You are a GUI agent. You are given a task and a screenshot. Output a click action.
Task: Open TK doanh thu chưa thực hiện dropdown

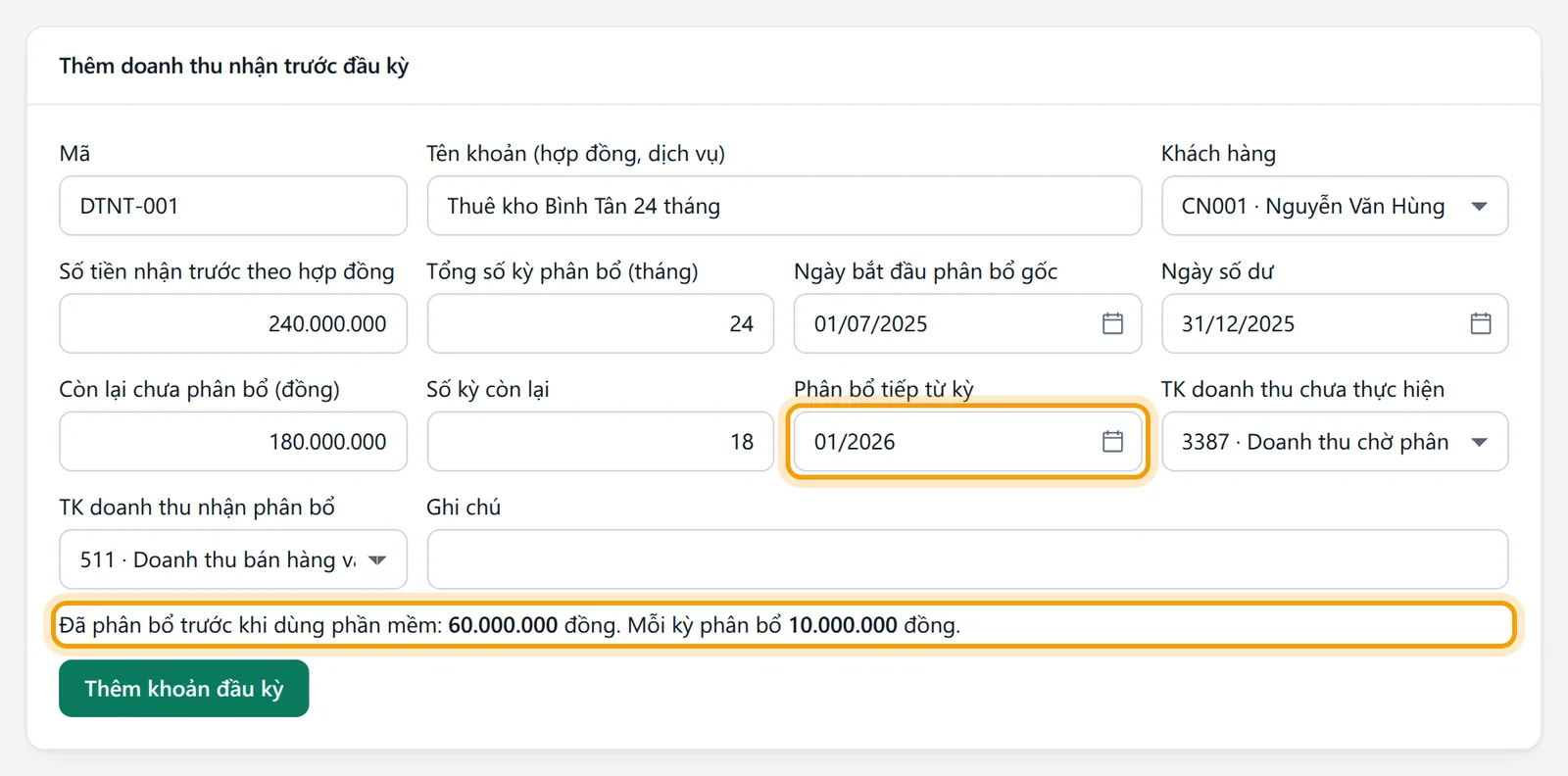click(x=1335, y=442)
